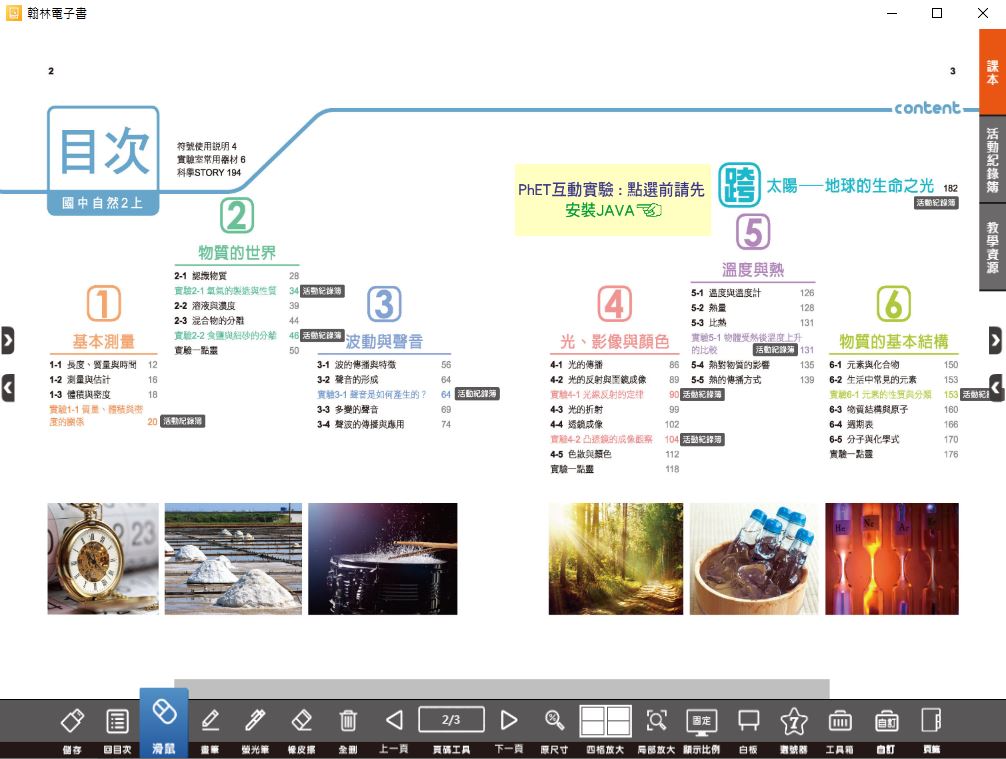Open chapter 3 波動與聲音 heading
Viewport: 1006px width, 759px height.
point(384,341)
